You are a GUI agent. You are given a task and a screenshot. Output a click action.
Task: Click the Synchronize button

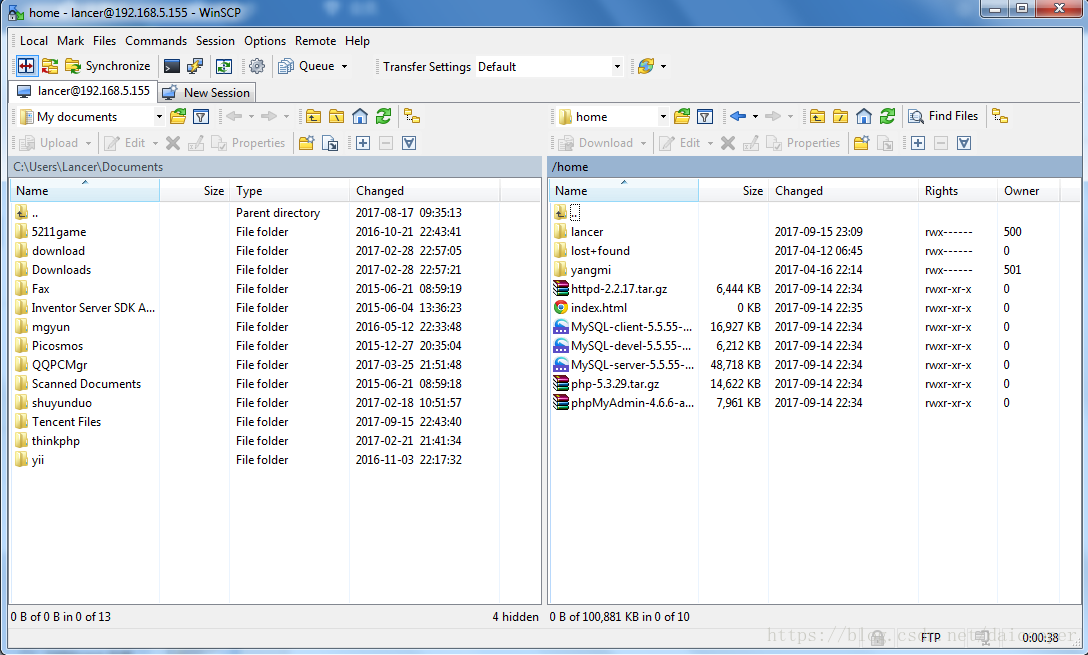[x=108, y=66]
